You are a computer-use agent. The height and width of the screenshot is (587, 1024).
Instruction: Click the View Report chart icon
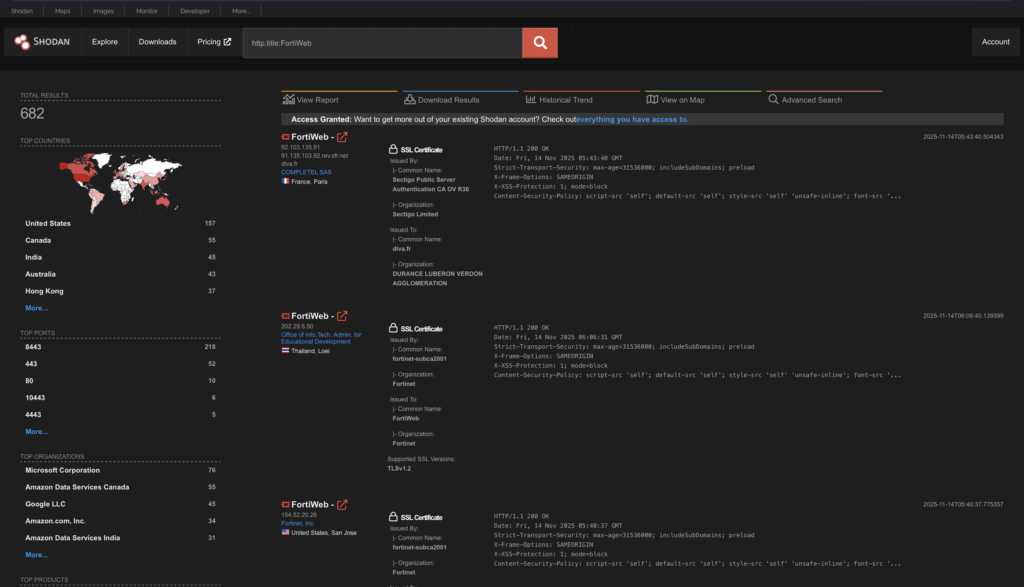tap(289, 99)
